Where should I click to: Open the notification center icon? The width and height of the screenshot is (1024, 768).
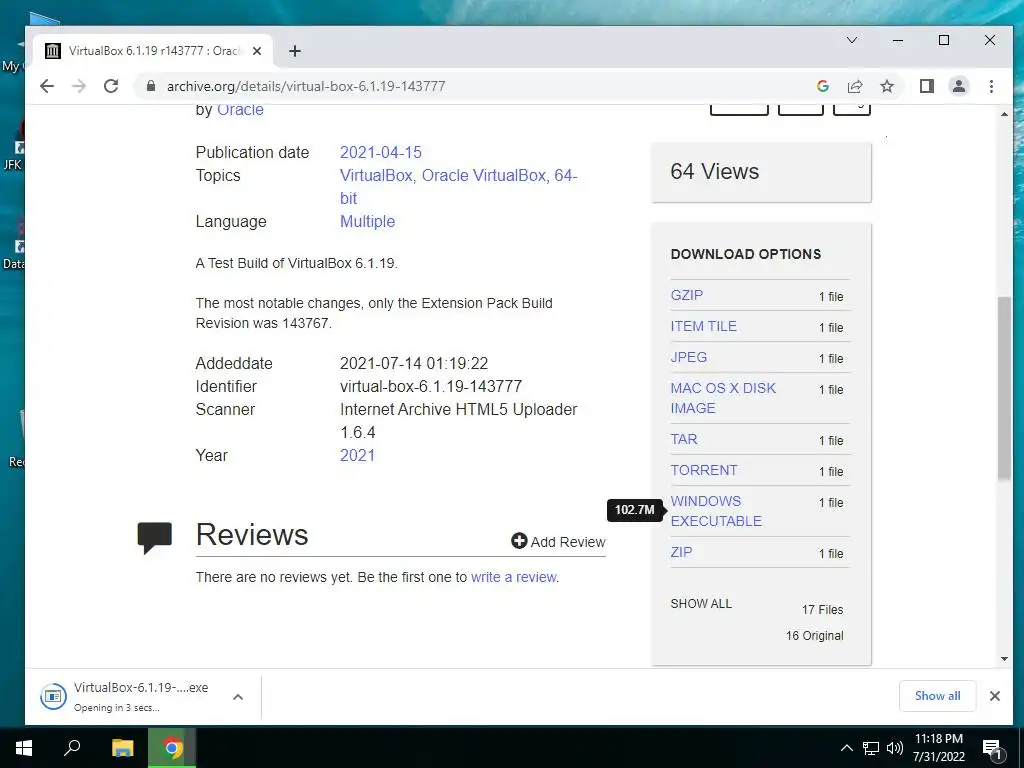tap(992, 748)
